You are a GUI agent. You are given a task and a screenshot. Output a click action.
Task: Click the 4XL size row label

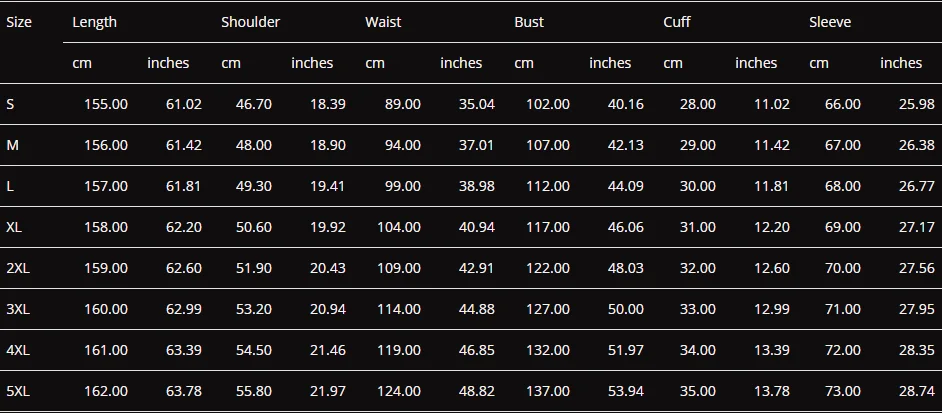coord(18,350)
